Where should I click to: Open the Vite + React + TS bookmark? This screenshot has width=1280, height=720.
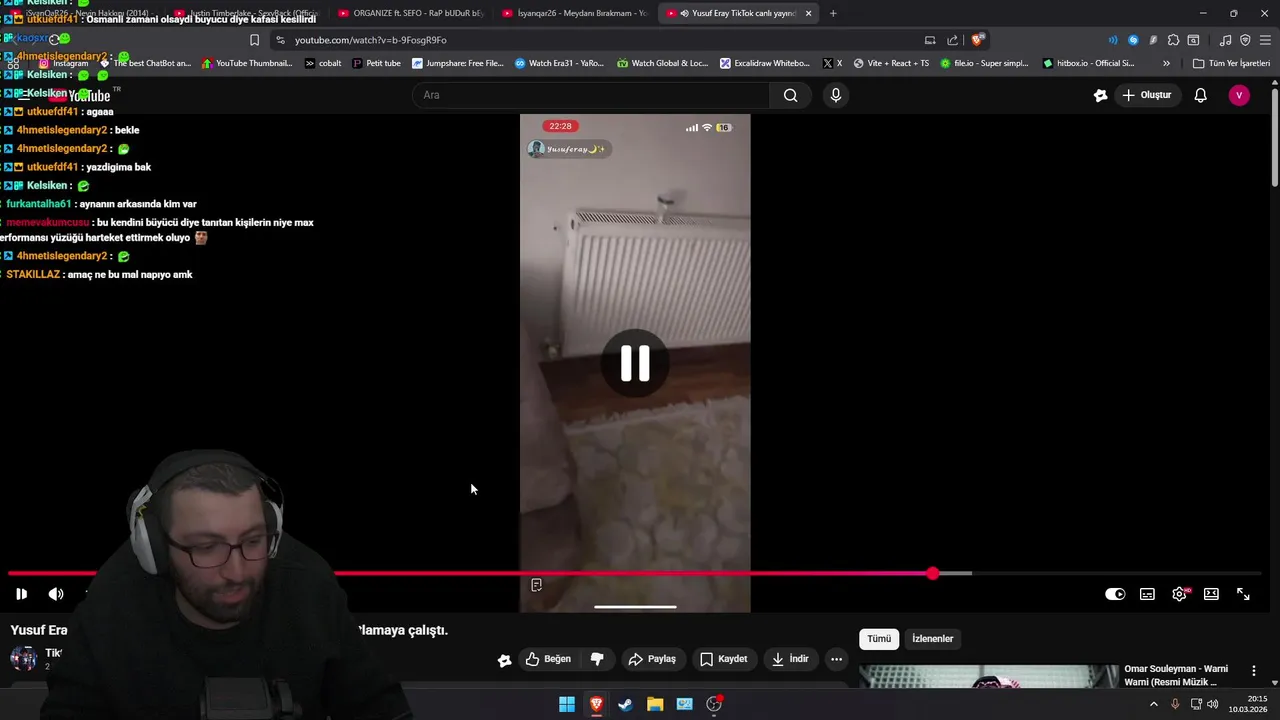pos(890,63)
